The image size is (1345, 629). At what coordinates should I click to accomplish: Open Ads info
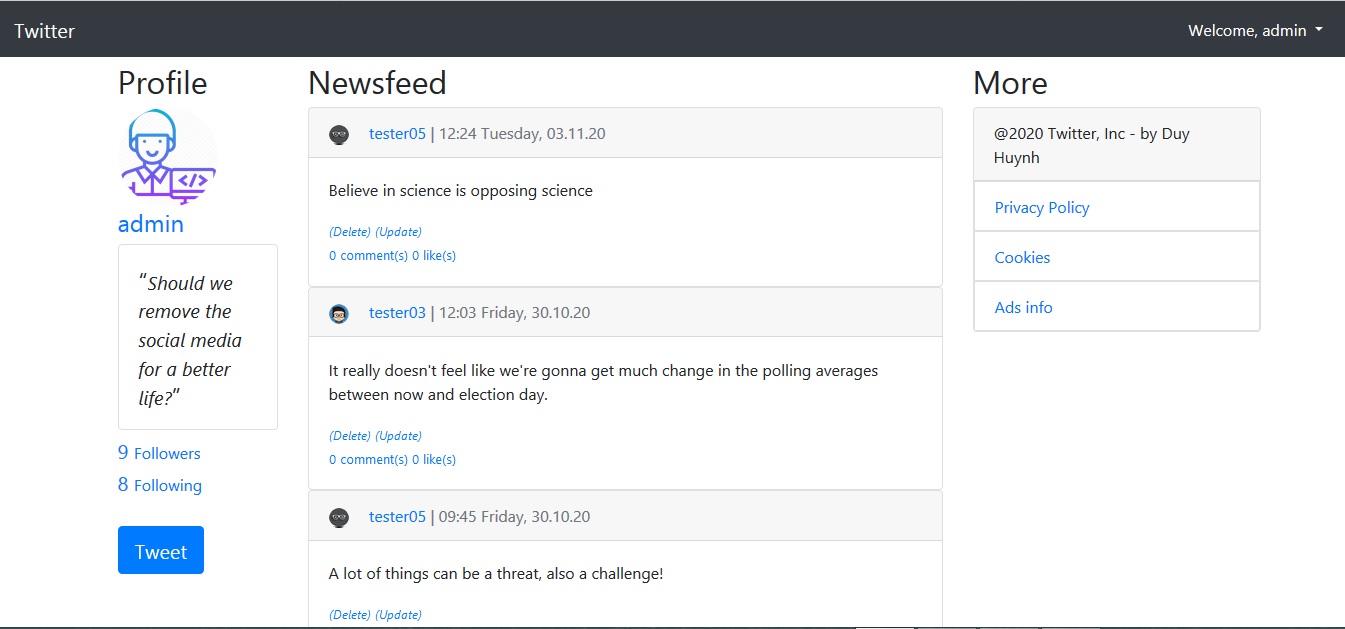[1023, 307]
